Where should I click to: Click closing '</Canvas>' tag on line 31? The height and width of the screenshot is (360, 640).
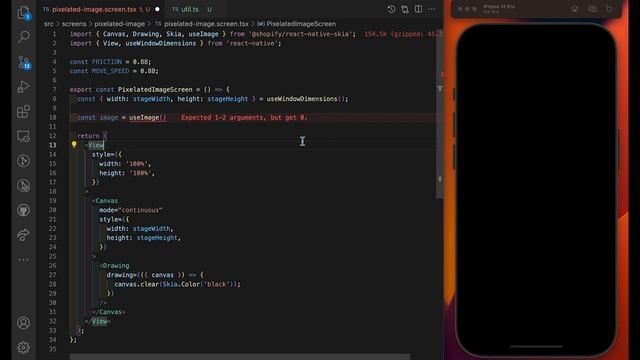pos(108,312)
